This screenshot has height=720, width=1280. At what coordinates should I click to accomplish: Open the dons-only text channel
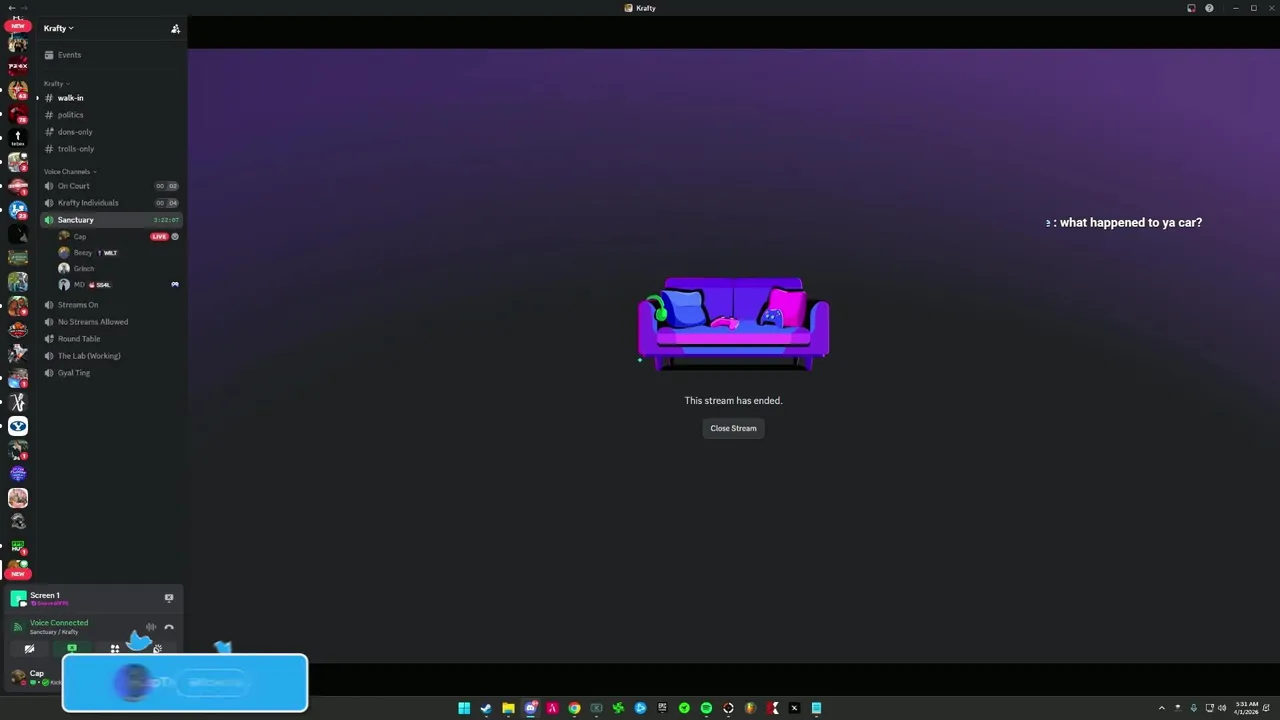point(111,132)
